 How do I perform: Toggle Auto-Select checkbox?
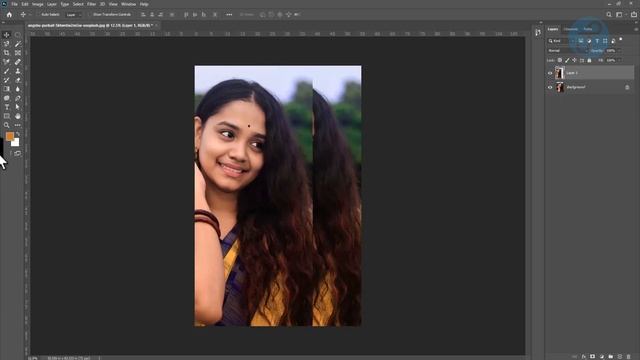tap(39, 14)
